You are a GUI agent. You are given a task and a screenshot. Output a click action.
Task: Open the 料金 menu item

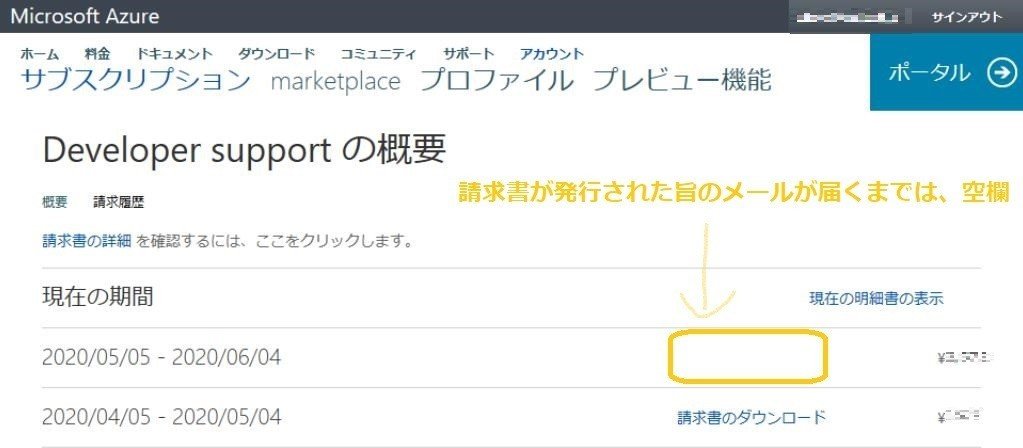tap(97, 54)
